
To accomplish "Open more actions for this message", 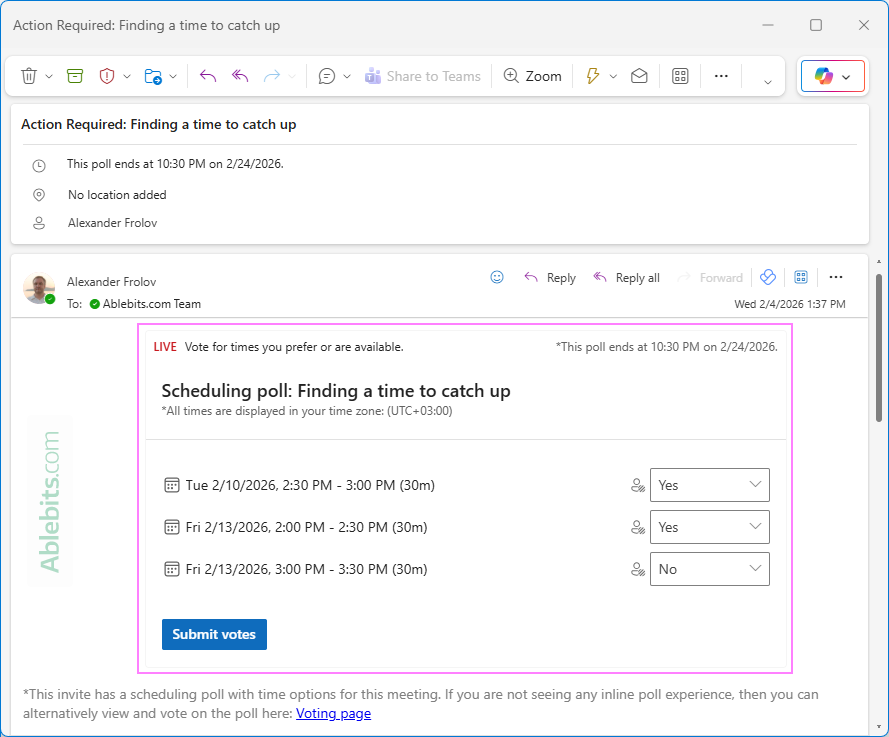I will 836,277.
